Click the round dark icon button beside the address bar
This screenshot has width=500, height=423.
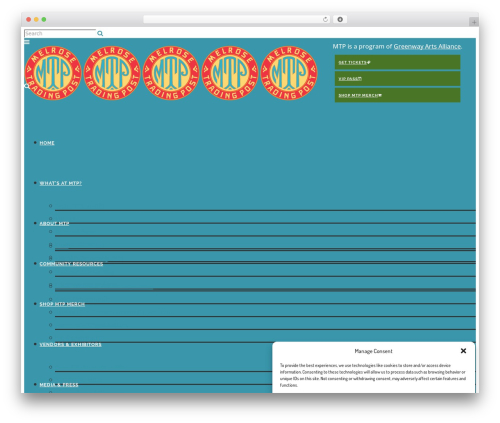(x=340, y=19)
